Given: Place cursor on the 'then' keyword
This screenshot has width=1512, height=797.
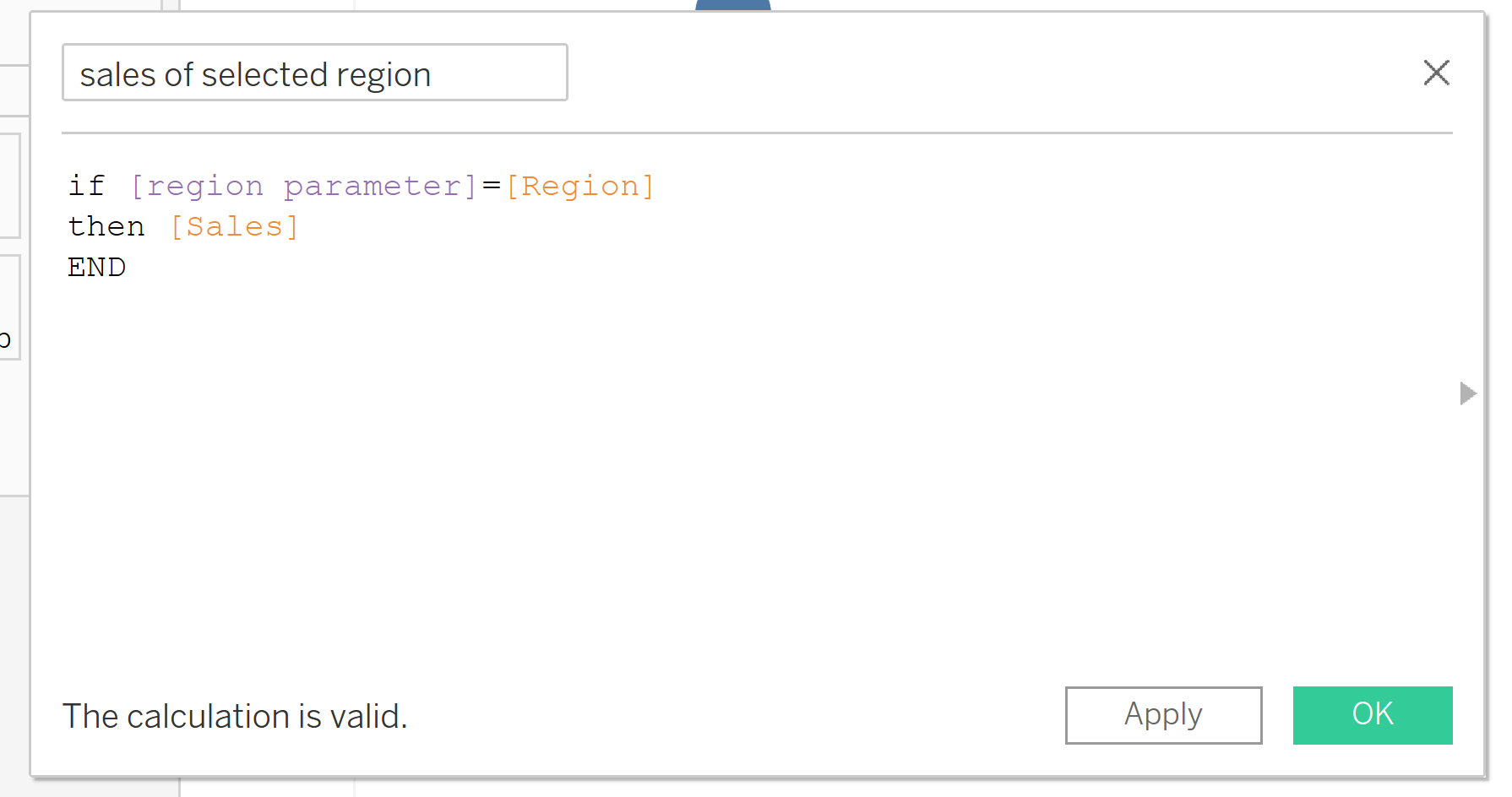Looking at the screenshot, I should pyautogui.click(x=106, y=226).
